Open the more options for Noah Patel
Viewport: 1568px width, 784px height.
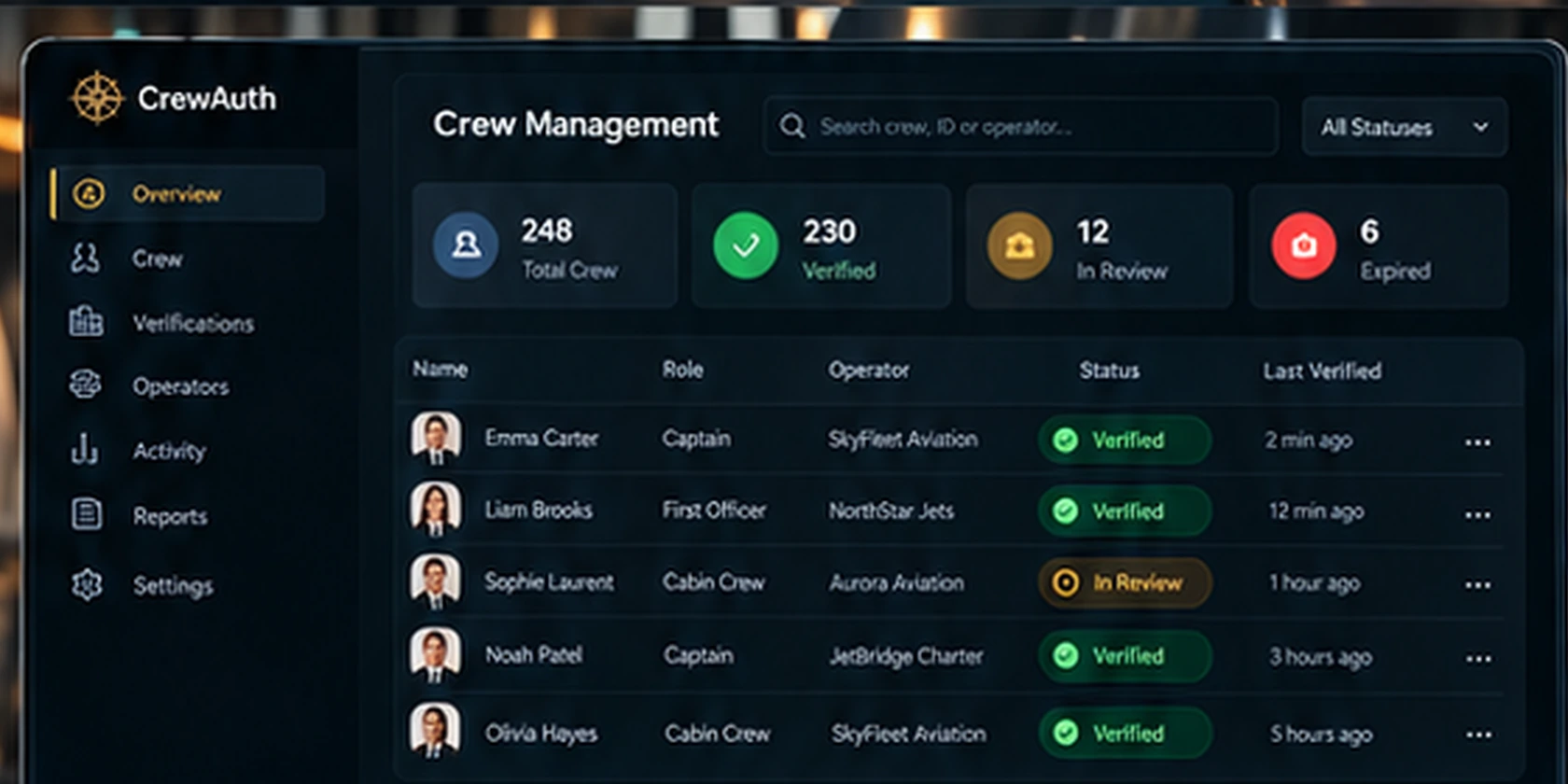(1478, 659)
